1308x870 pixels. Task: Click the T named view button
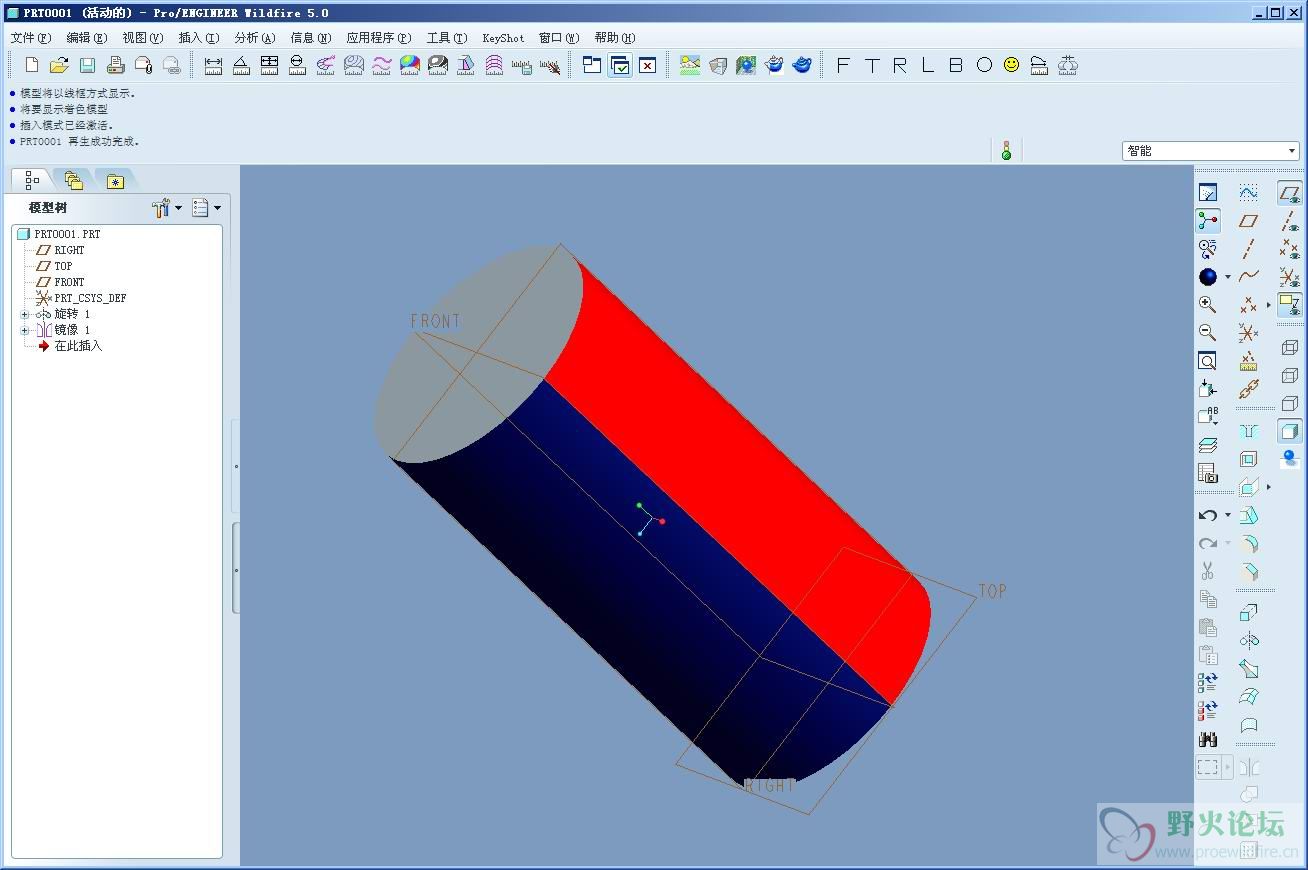click(871, 65)
